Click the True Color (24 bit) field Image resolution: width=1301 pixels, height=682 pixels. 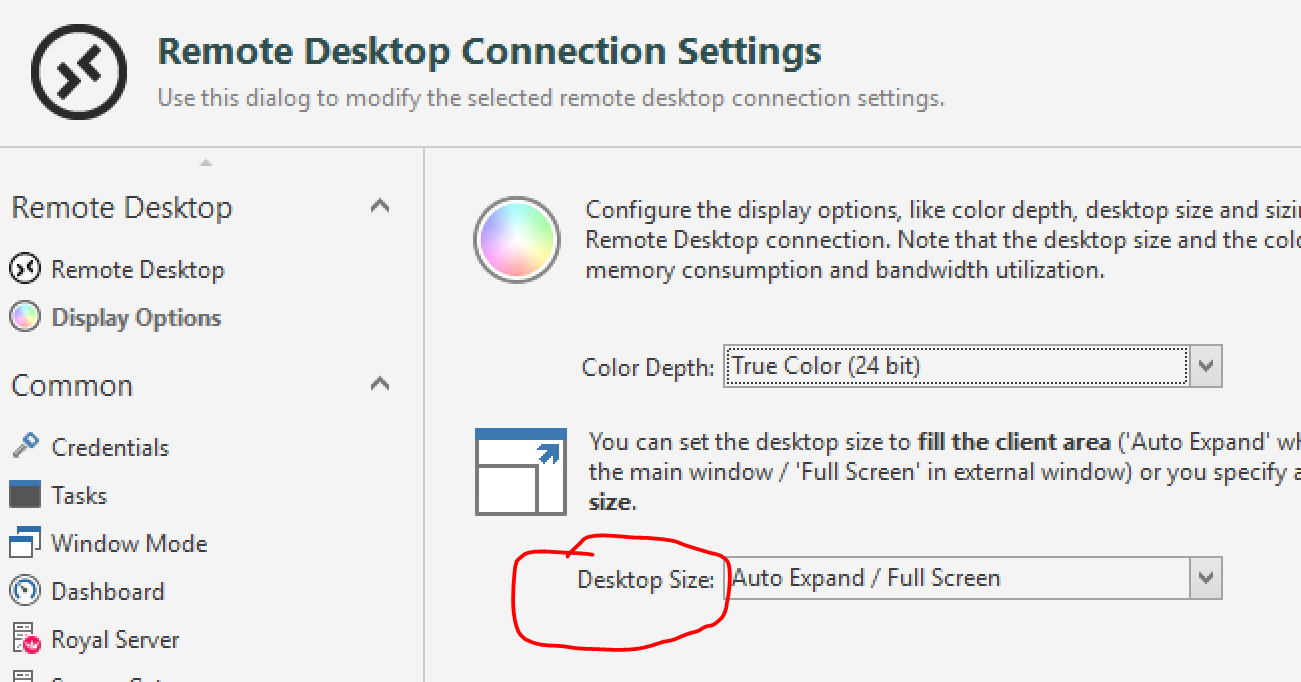tap(956, 366)
